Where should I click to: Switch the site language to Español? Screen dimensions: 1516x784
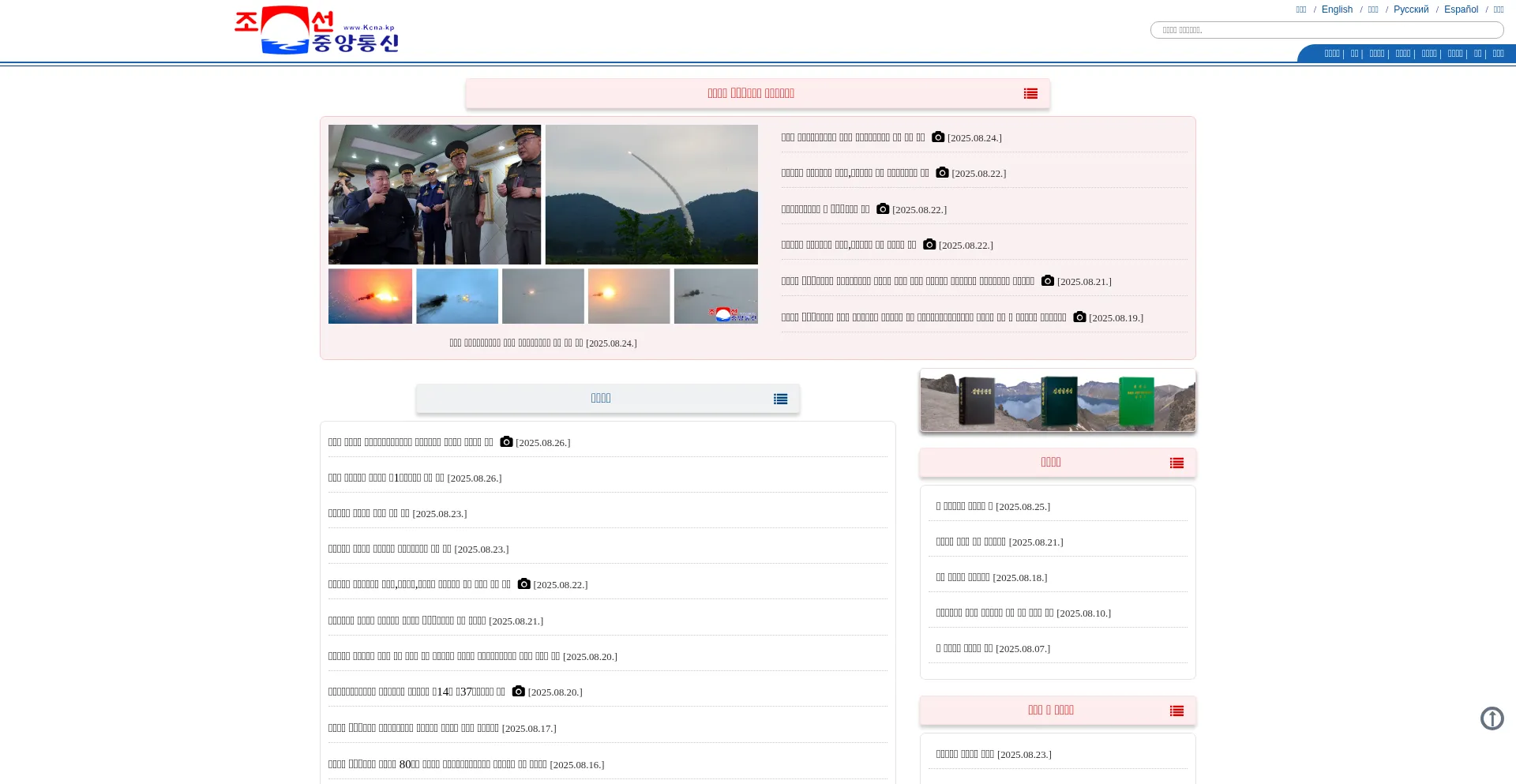point(1461,9)
